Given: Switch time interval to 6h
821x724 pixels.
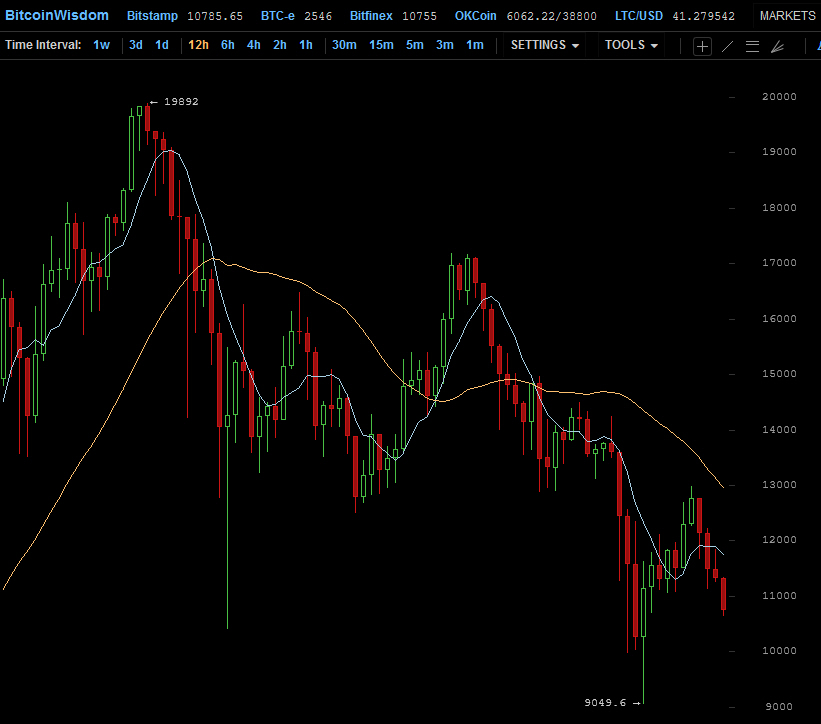Looking at the screenshot, I should (228, 45).
